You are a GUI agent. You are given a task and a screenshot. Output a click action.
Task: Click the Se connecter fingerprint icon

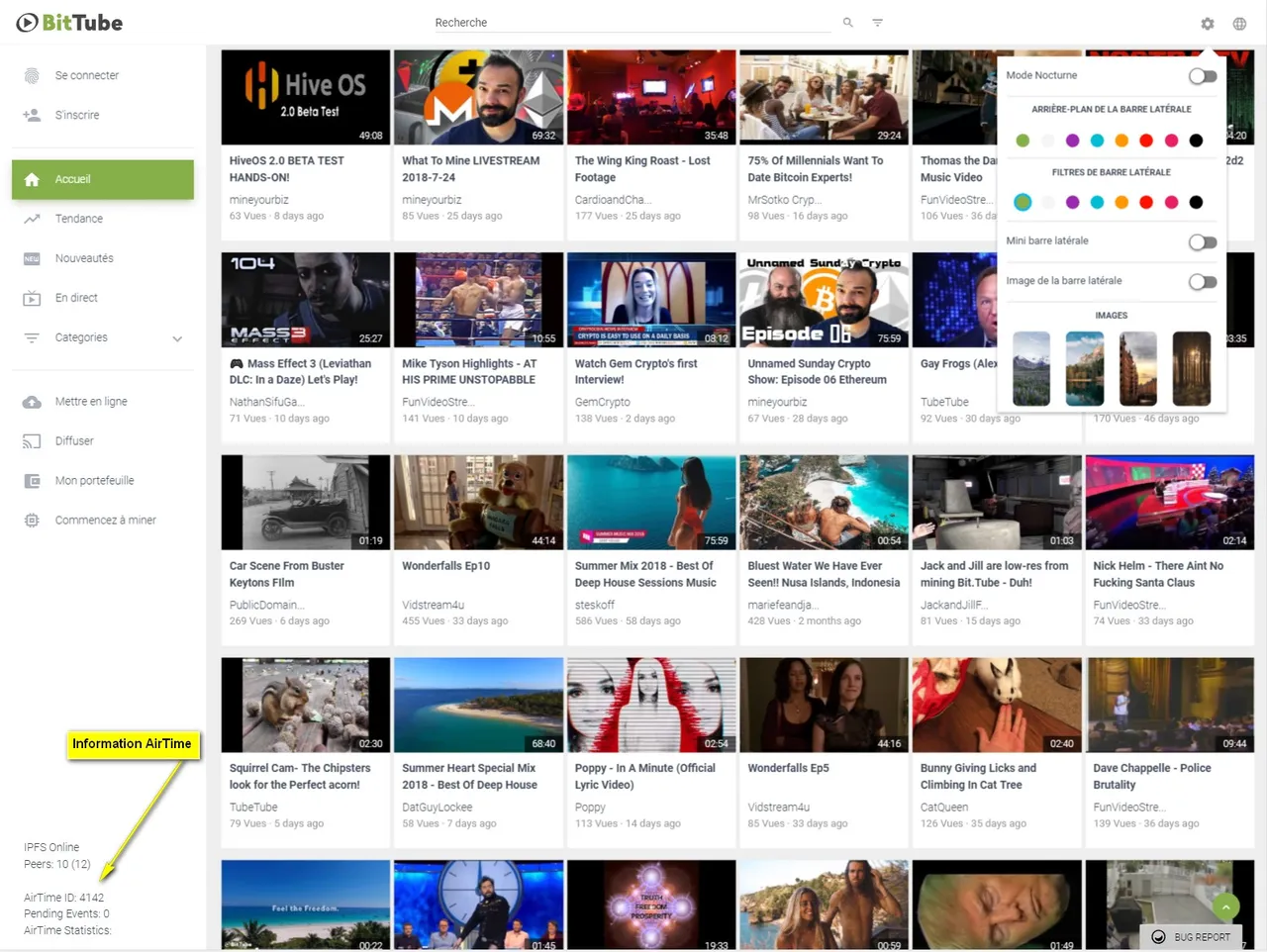pyautogui.click(x=32, y=75)
